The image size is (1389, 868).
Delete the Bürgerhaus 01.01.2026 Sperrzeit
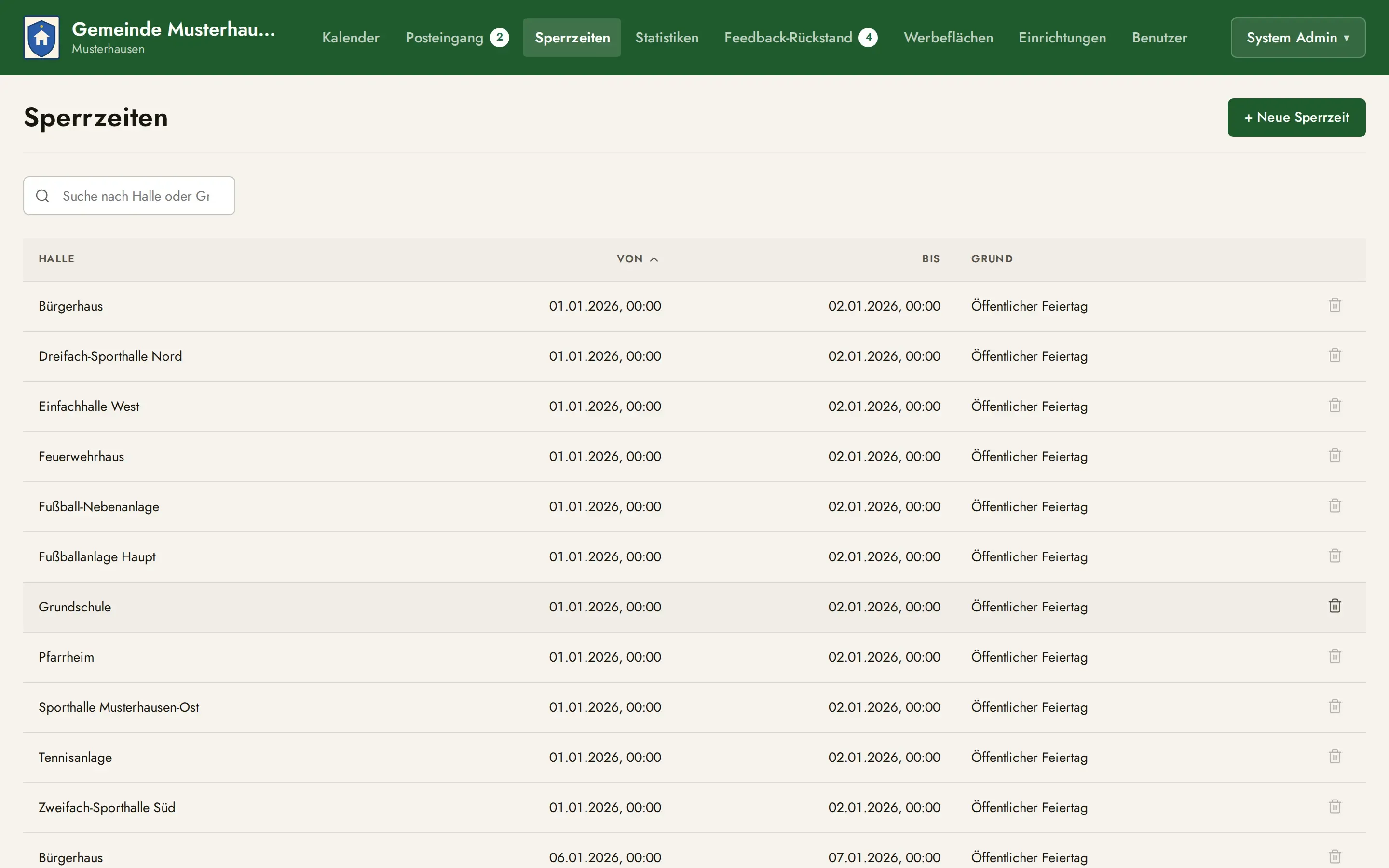(1335, 305)
